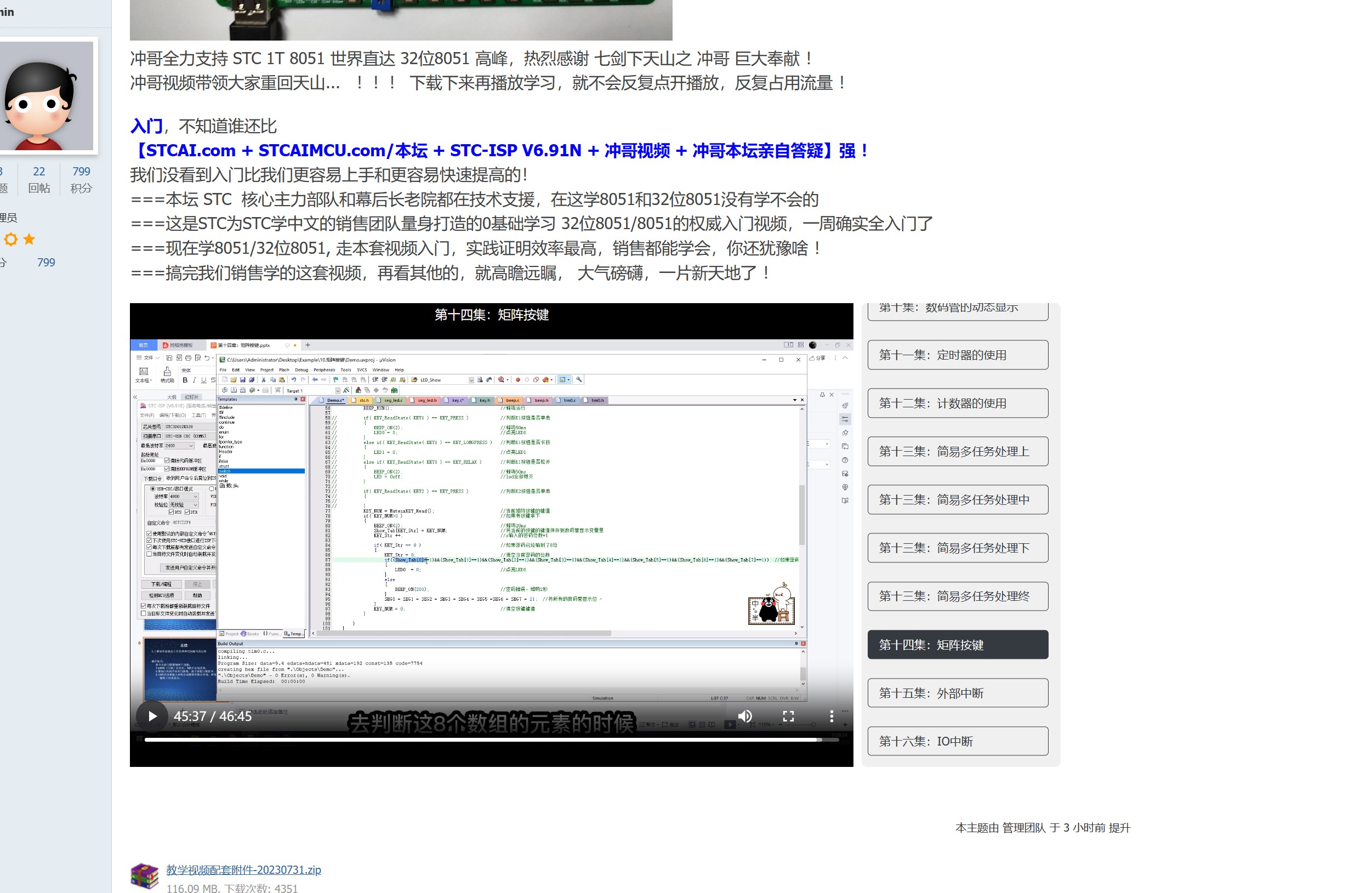This screenshot has width=1372, height=893.
Task: Download 教学视频配套附件-20230731.zip
Action: click(x=243, y=869)
